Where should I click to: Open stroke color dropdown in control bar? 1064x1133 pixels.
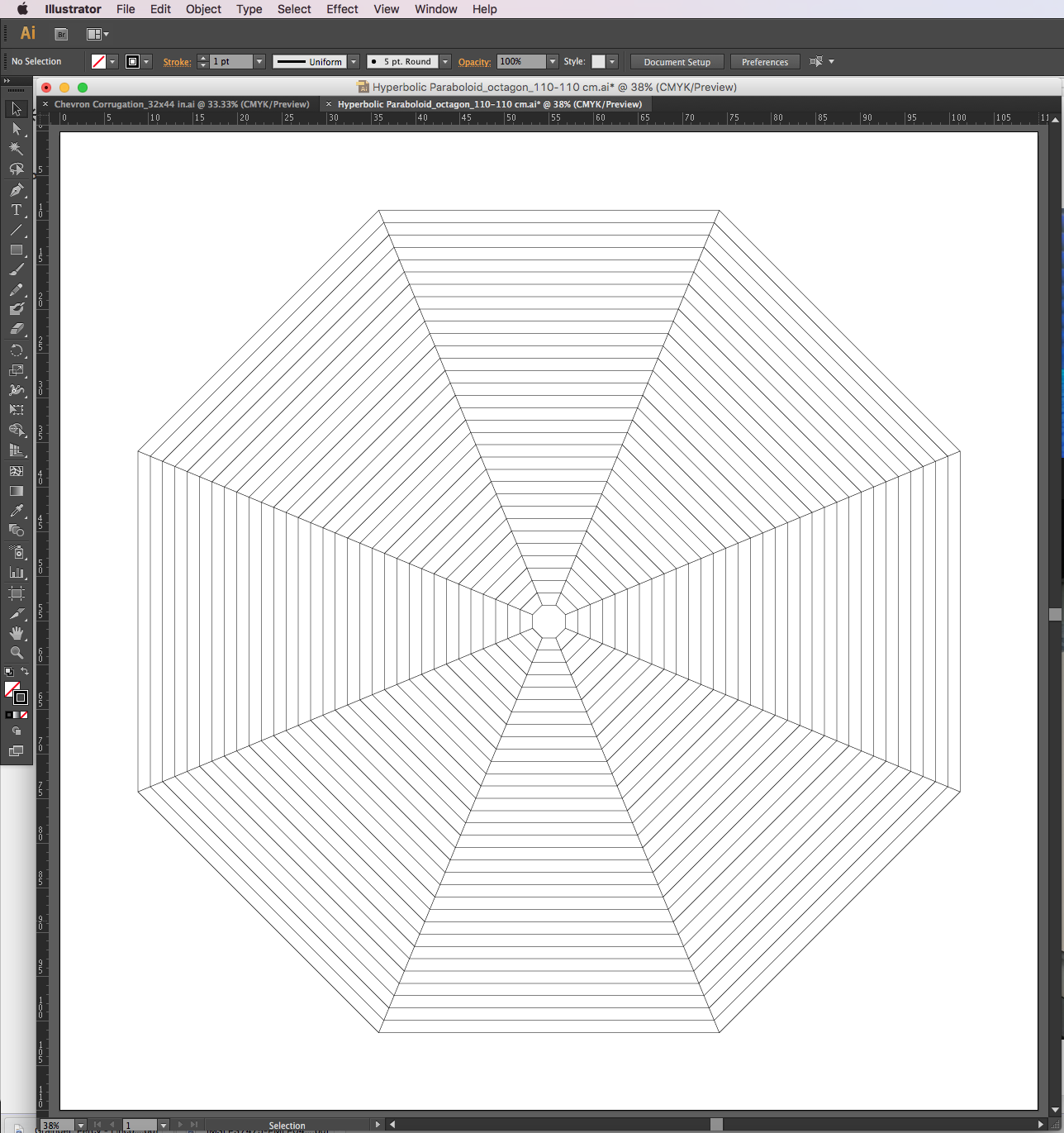tap(146, 62)
